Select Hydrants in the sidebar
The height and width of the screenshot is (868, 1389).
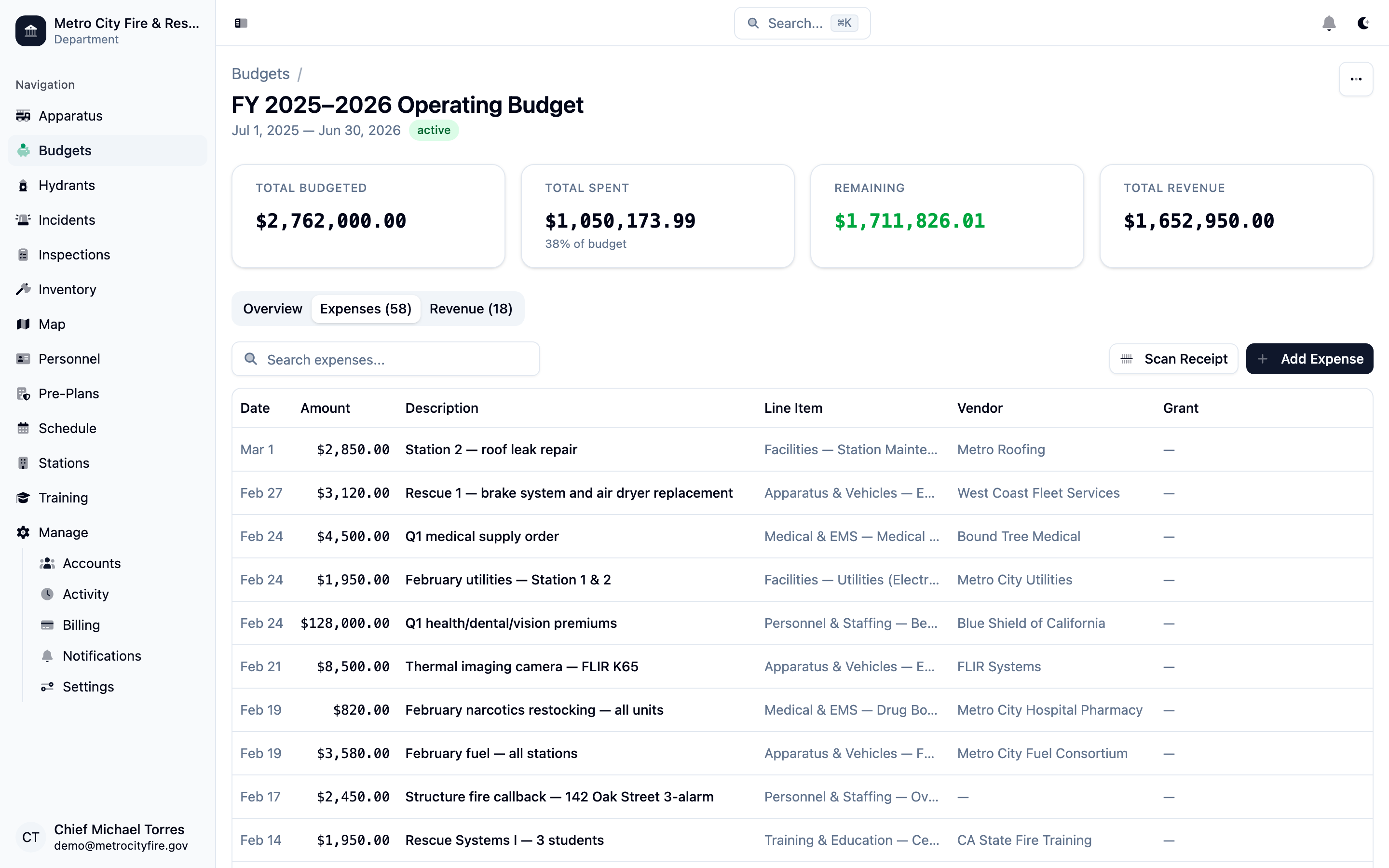(67, 185)
